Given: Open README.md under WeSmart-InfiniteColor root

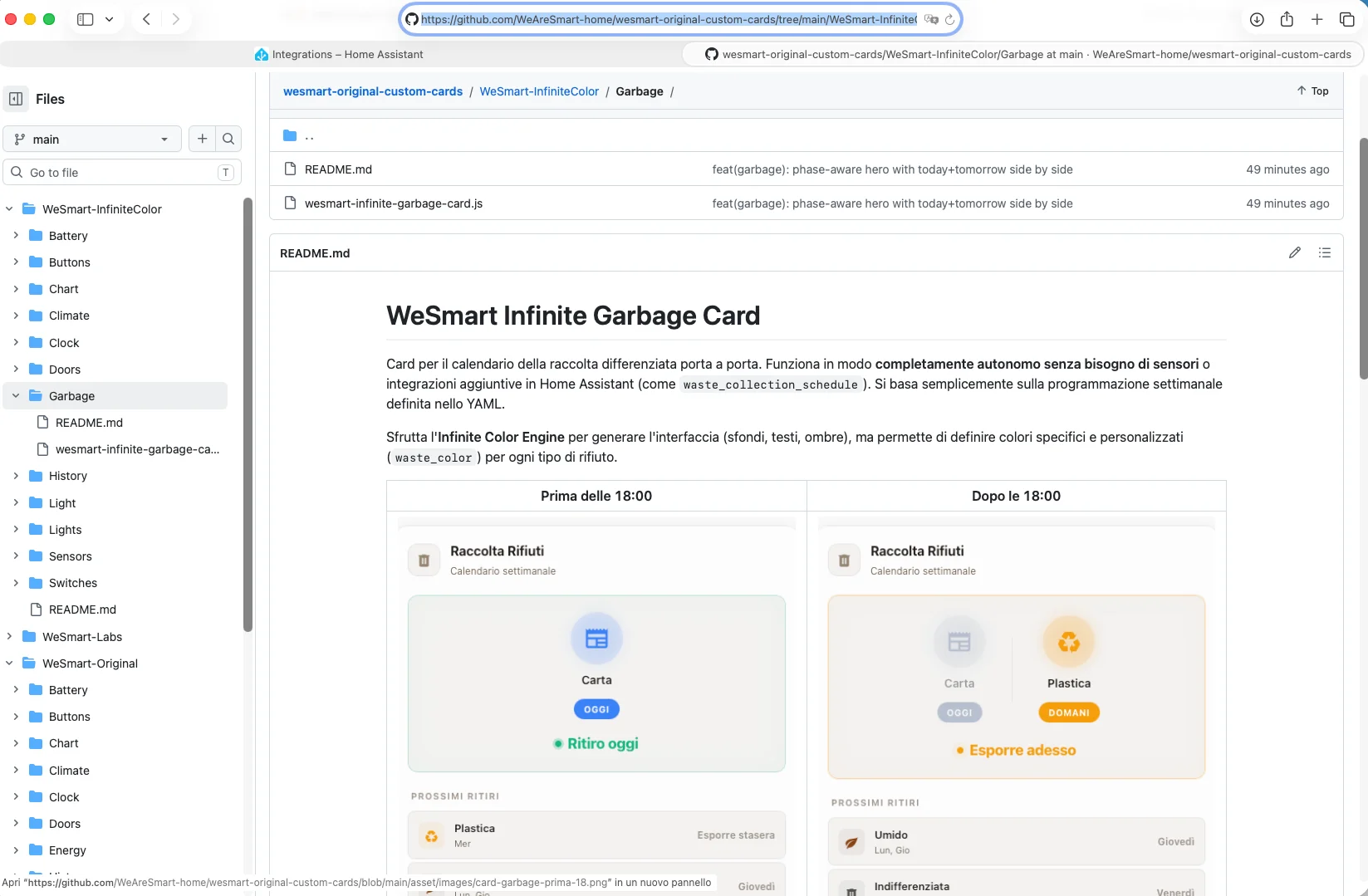Looking at the screenshot, I should pos(82,610).
